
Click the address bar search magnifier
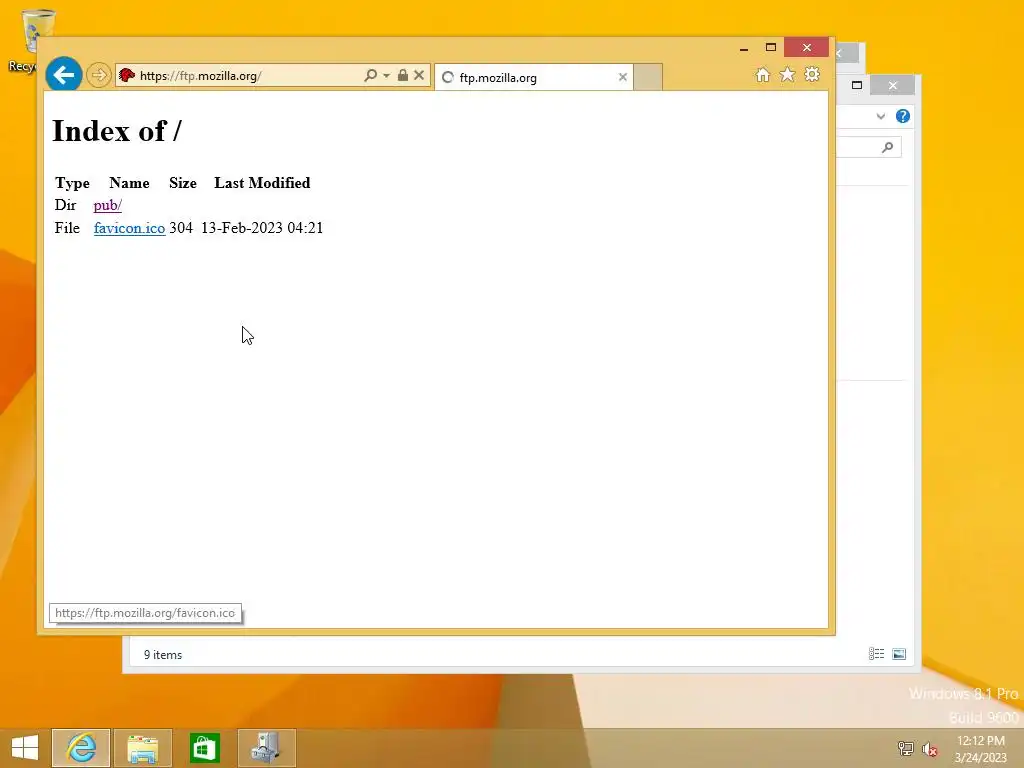pos(370,76)
